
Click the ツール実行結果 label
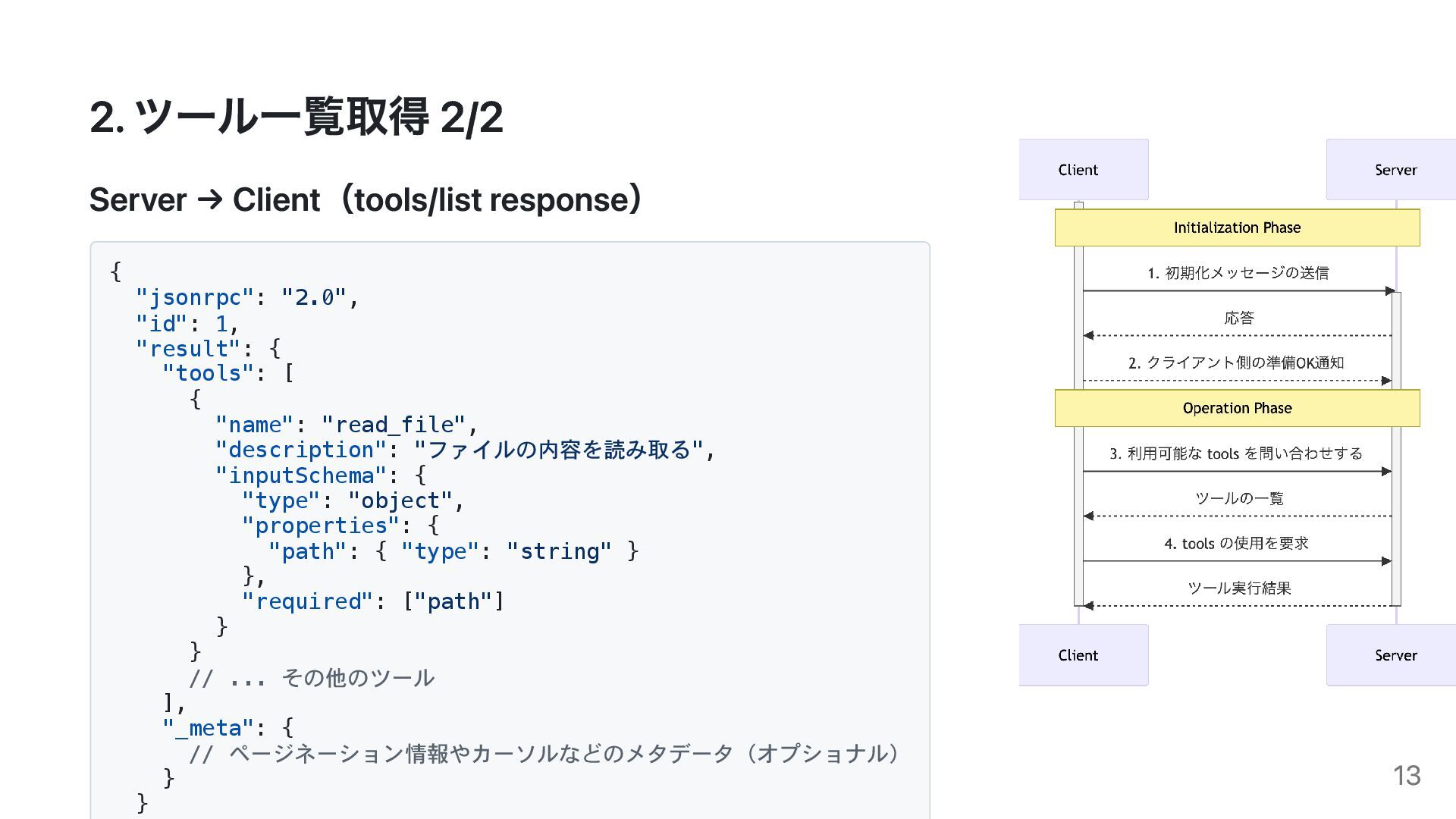(x=1239, y=588)
